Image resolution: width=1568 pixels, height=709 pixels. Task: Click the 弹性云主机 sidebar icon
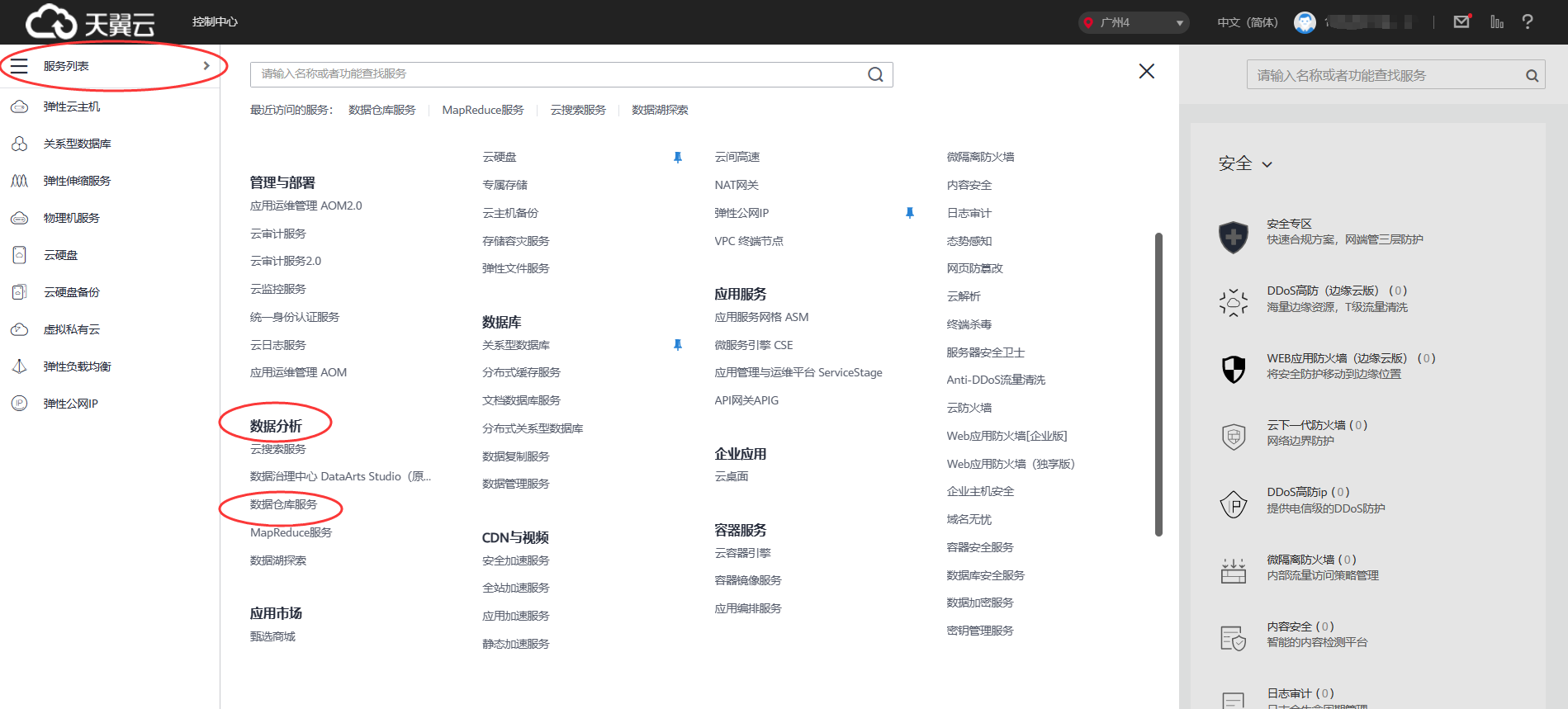(20, 106)
